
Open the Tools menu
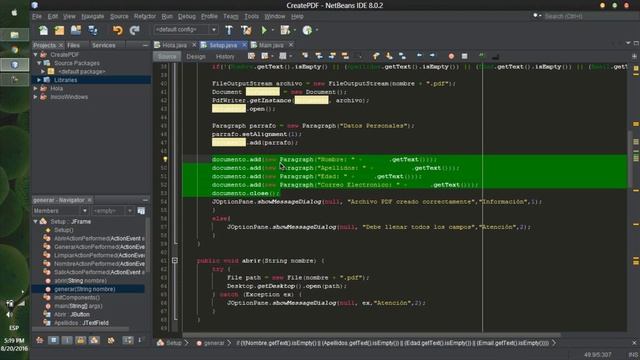(251, 16)
